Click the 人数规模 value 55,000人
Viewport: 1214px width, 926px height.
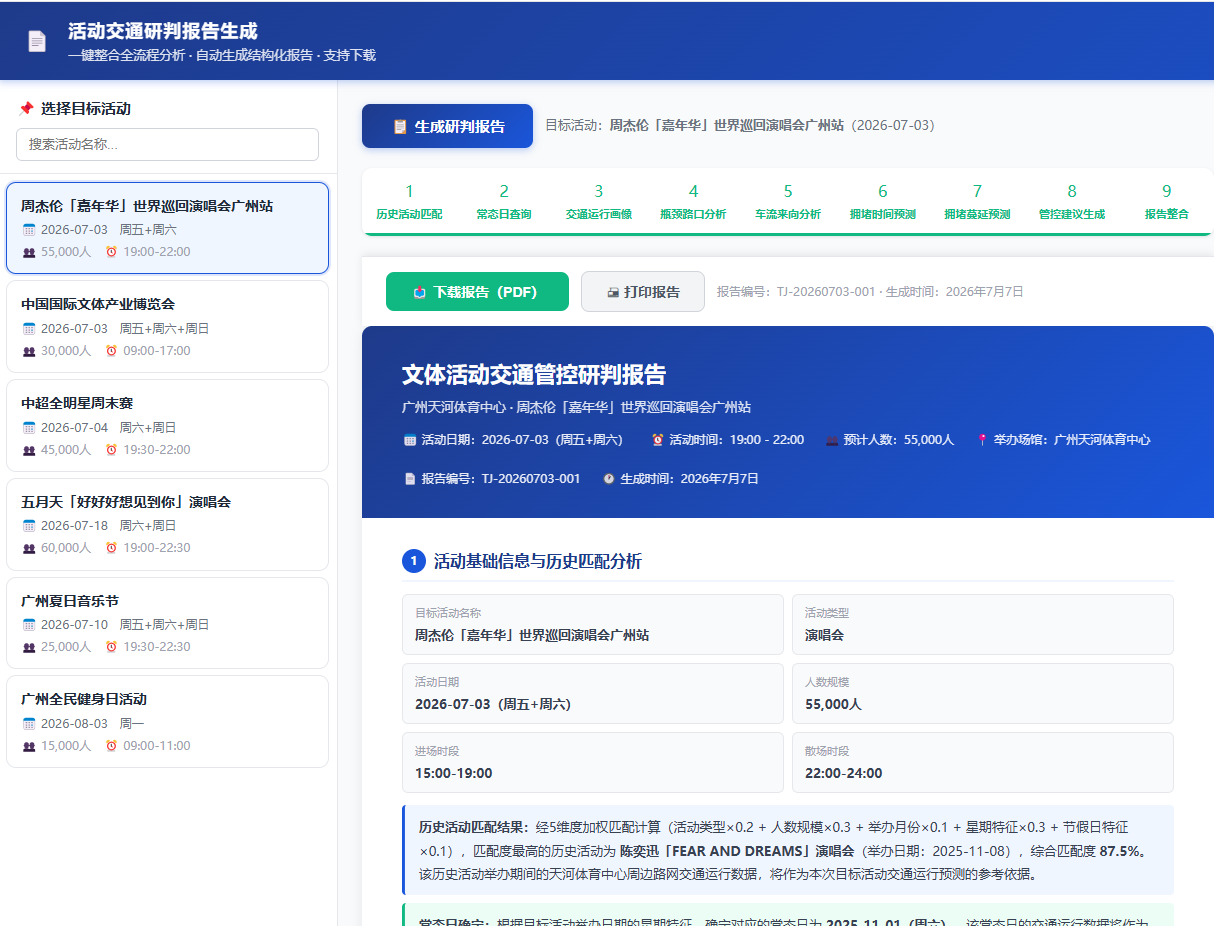point(833,704)
